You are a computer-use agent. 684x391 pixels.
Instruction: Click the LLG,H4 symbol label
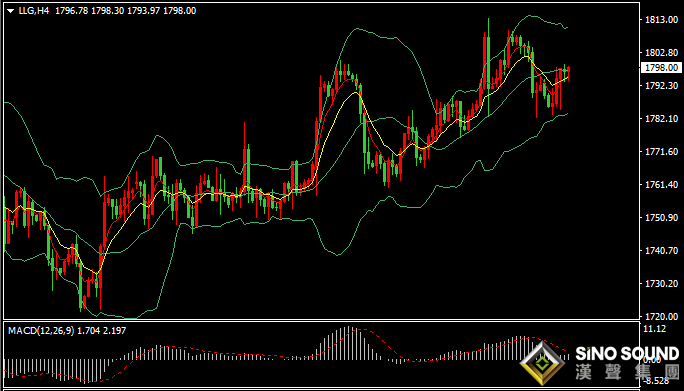pyautogui.click(x=34, y=11)
